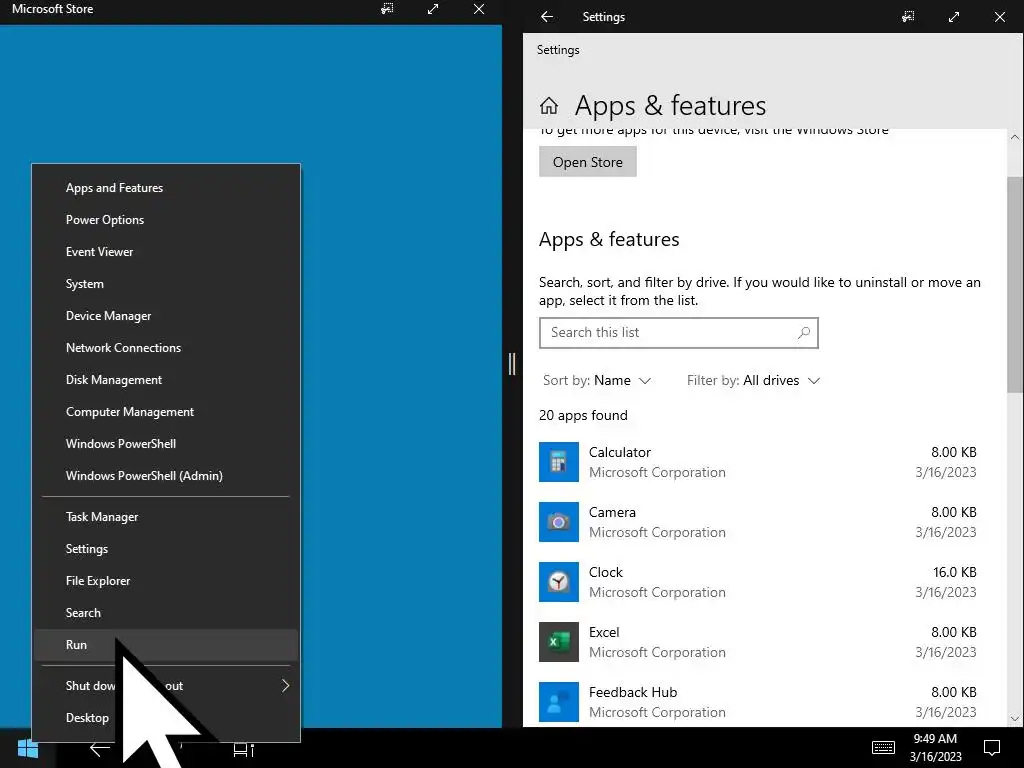Select Desktop in the context menu

coord(167,718)
